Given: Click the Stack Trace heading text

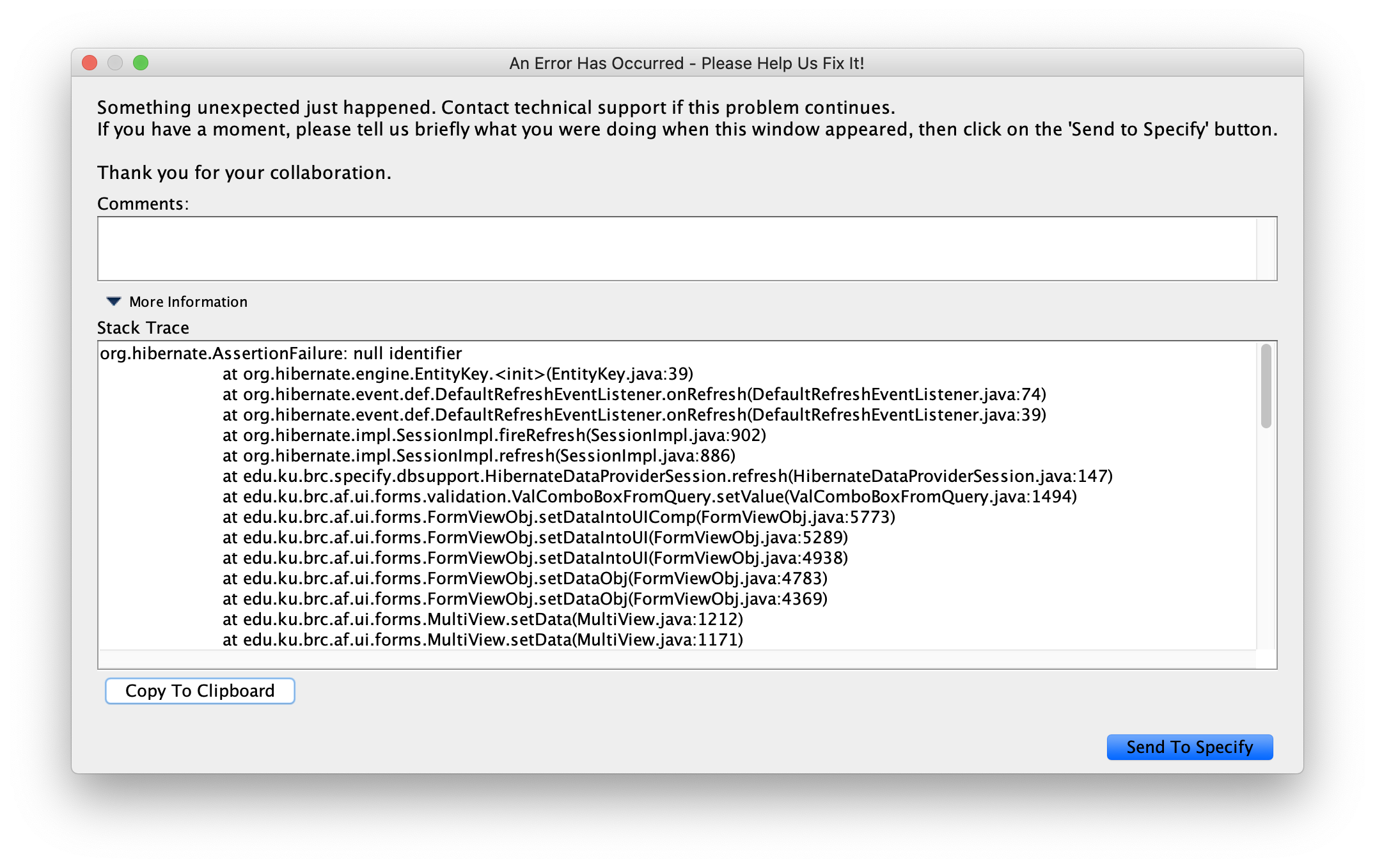Looking at the screenshot, I should click(x=142, y=327).
